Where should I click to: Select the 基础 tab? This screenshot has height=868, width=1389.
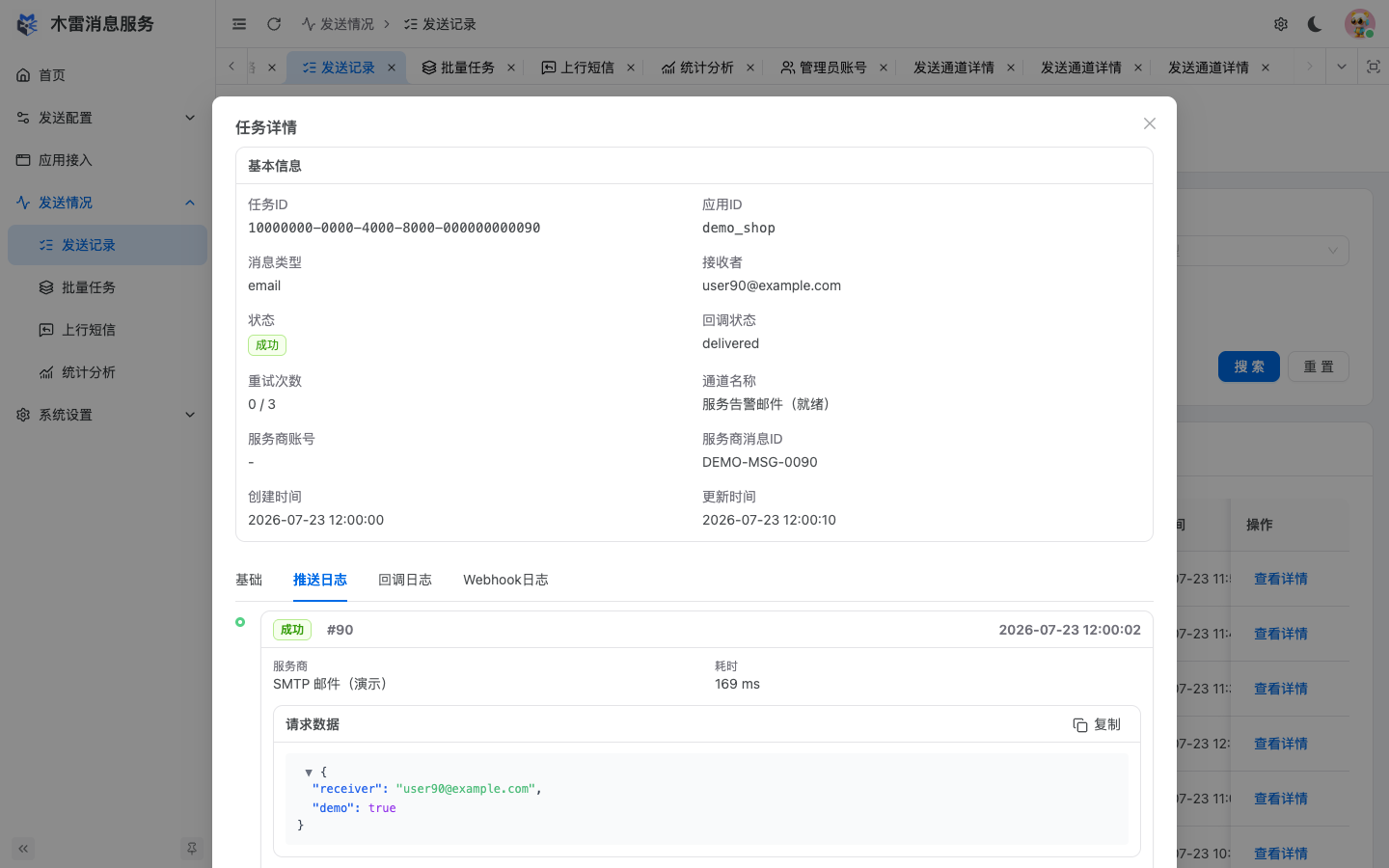pyautogui.click(x=249, y=580)
